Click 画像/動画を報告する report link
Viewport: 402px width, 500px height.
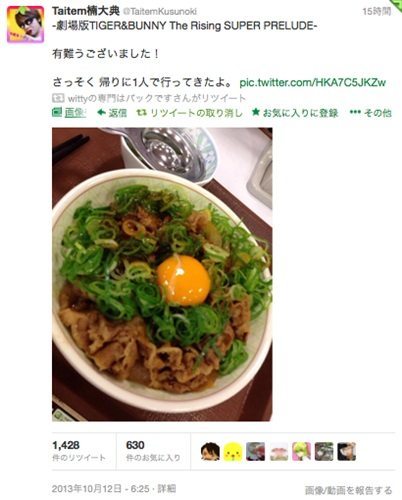348,490
